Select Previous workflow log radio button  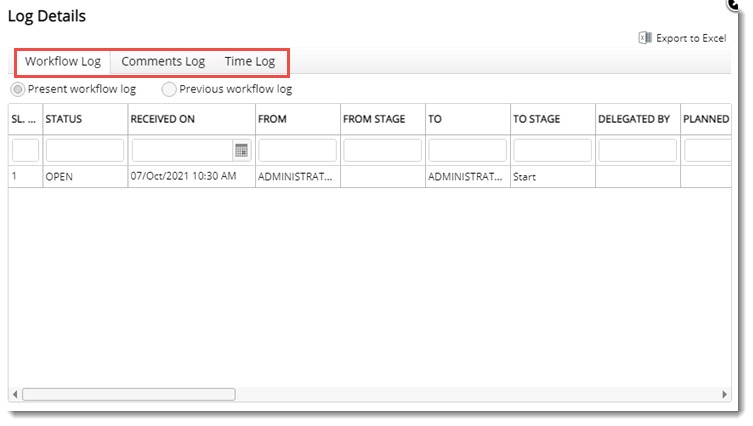tap(169, 89)
